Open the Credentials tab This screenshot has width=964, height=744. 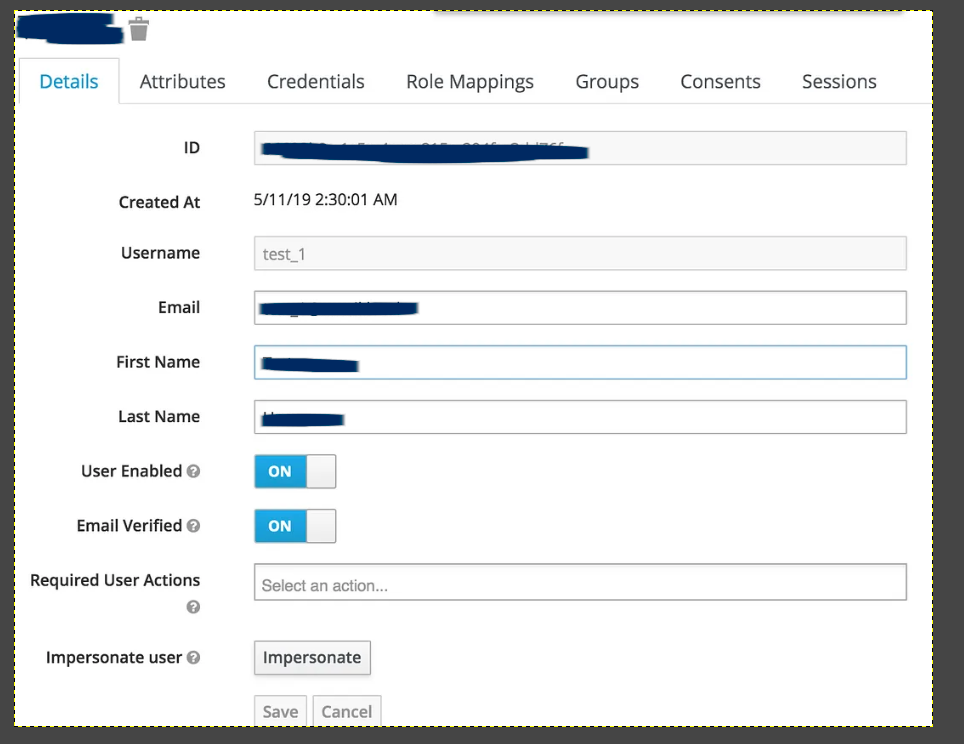pos(315,82)
